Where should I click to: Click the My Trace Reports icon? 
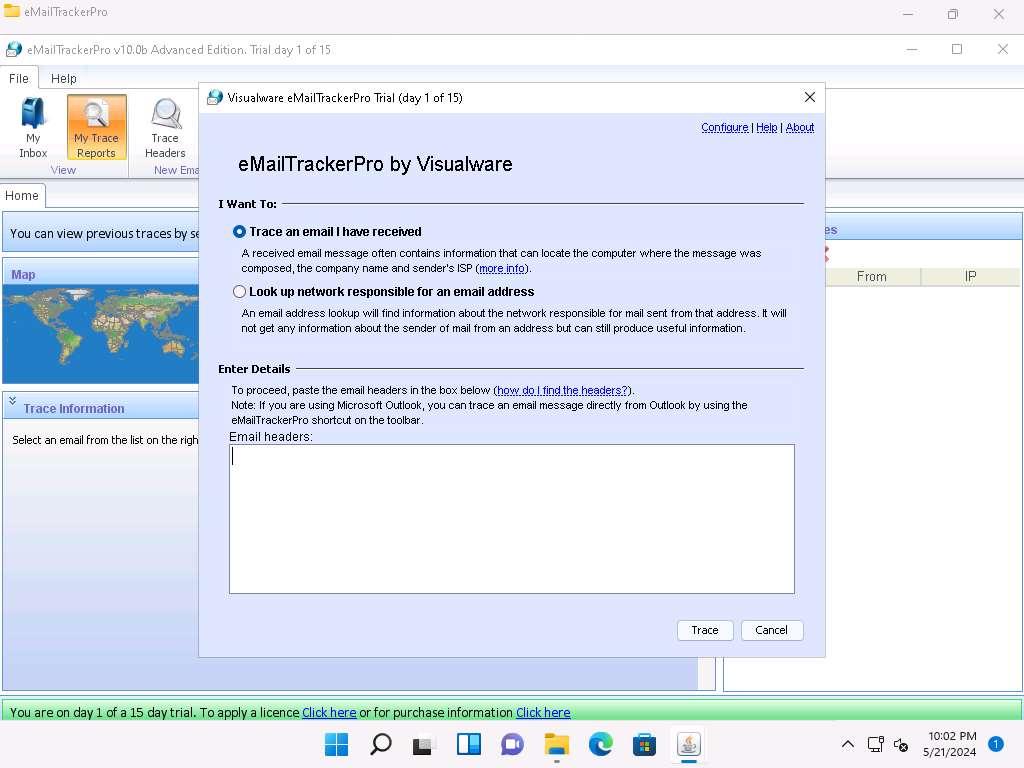[96, 127]
